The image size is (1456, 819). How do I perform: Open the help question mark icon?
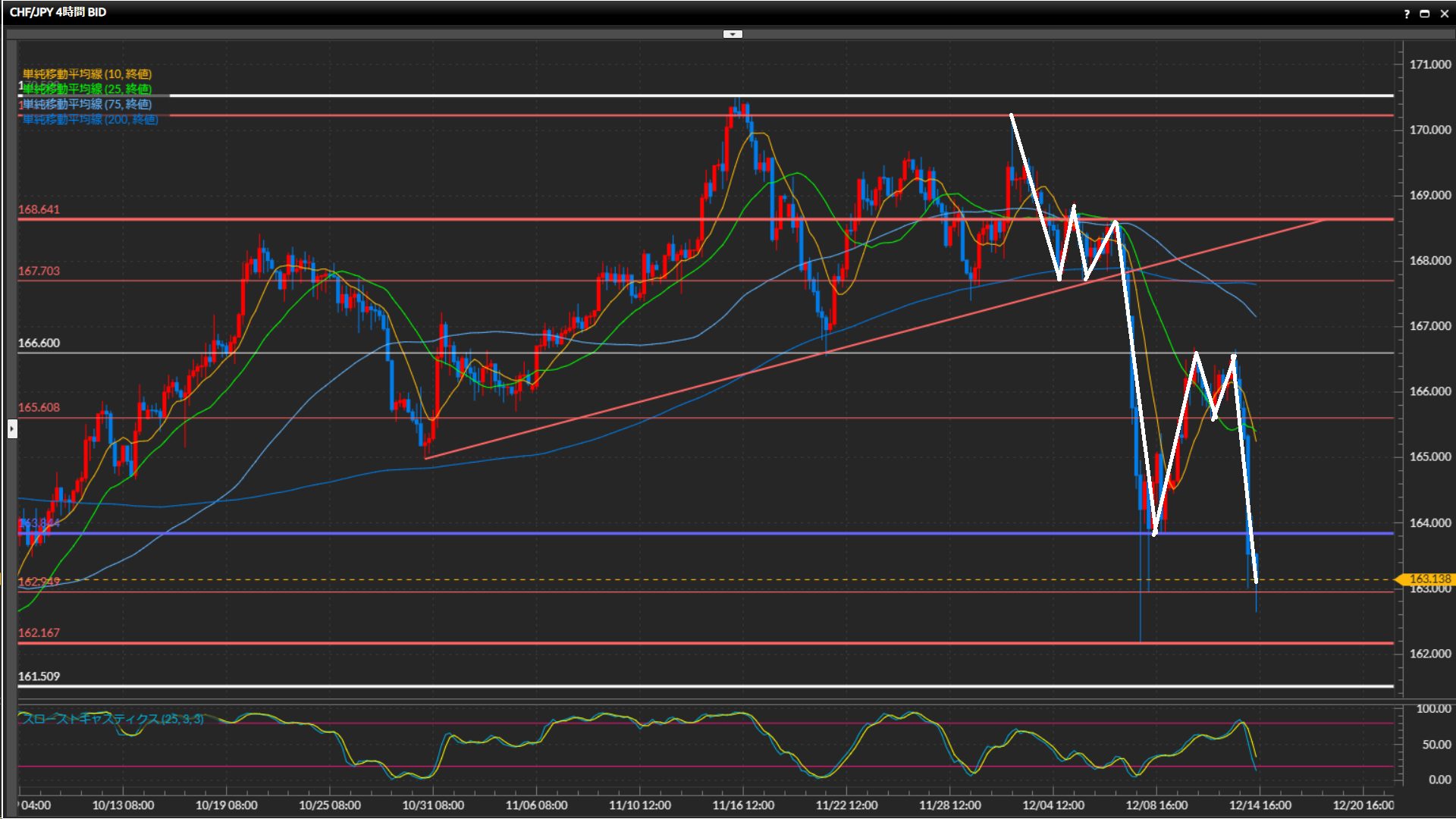(1407, 14)
